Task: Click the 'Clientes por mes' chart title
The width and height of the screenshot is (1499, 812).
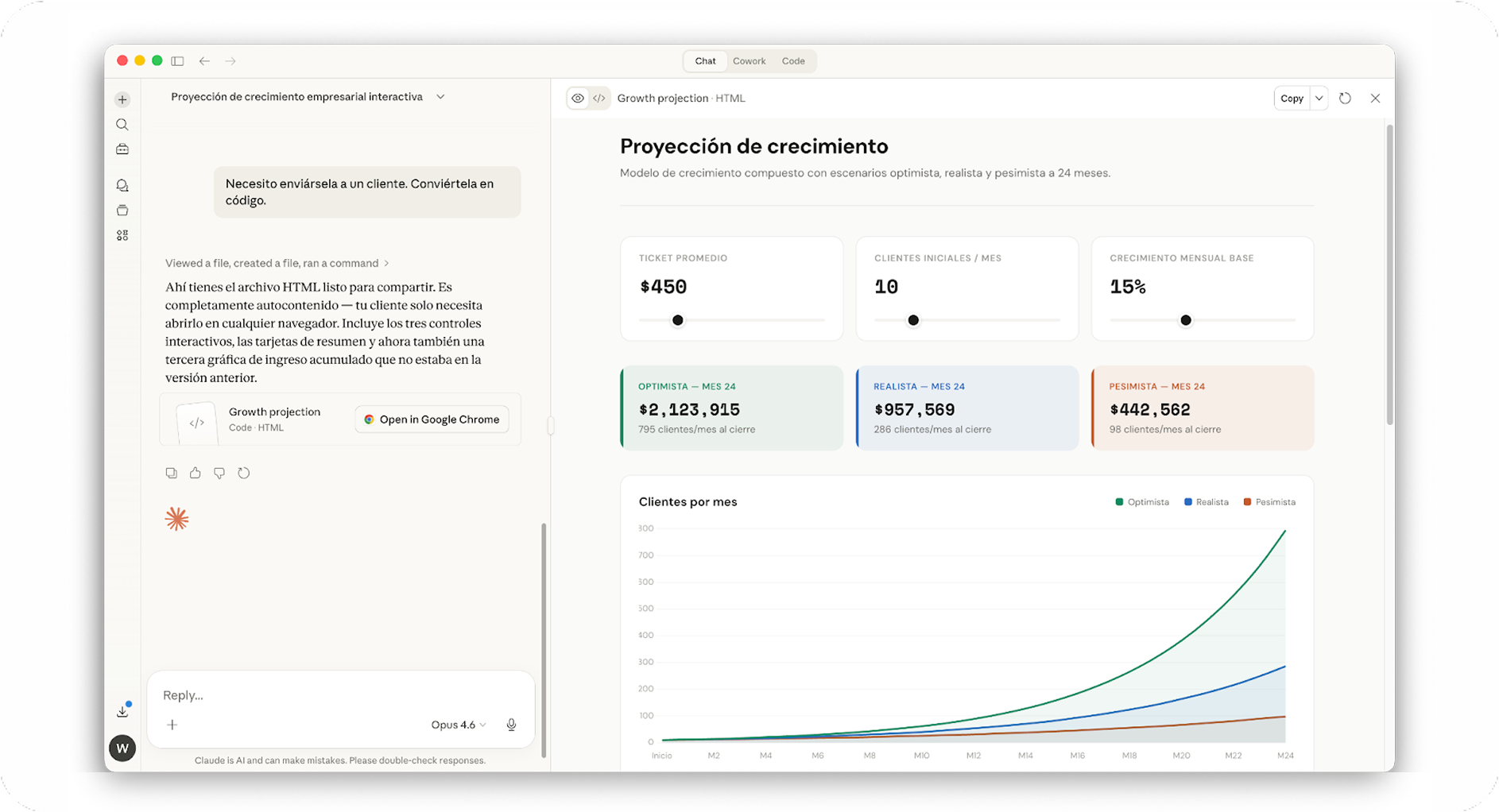Action: (688, 502)
